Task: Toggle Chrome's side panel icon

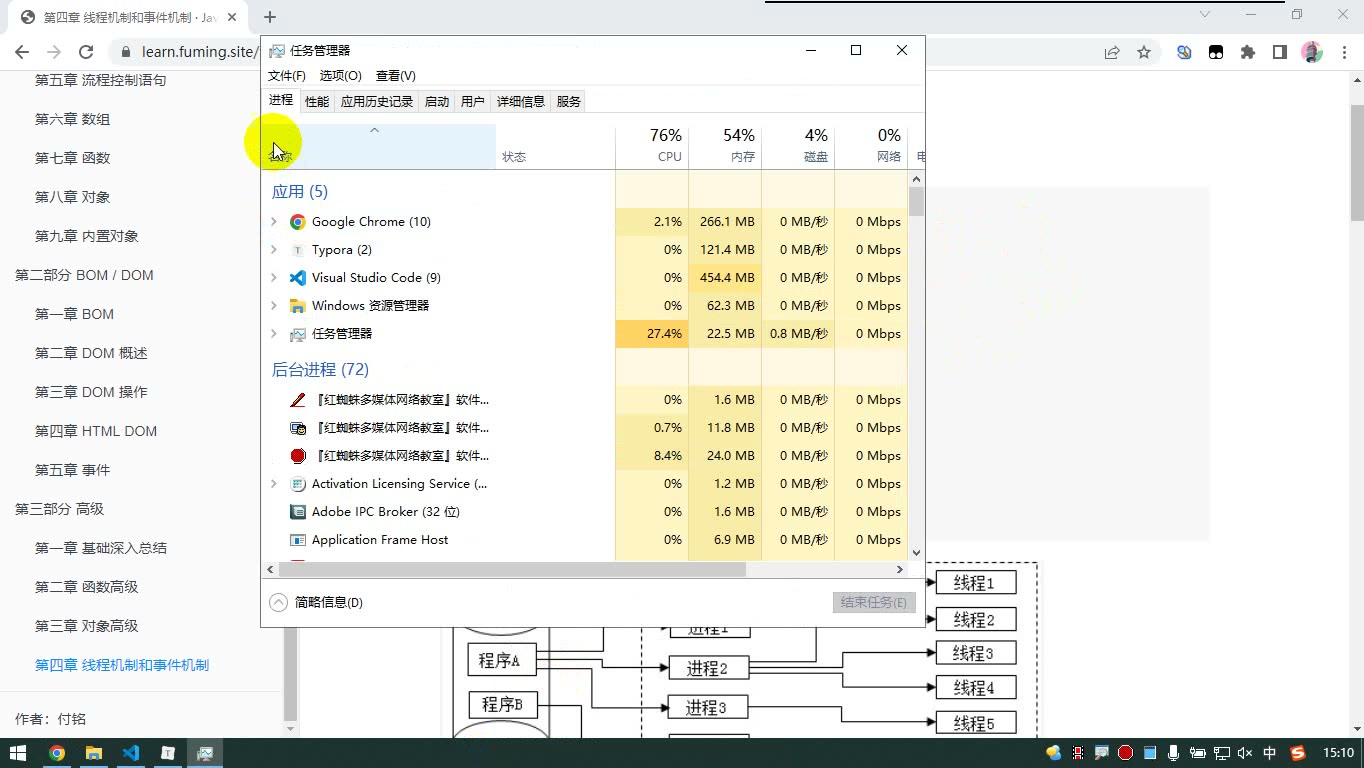Action: (1280, 53)
